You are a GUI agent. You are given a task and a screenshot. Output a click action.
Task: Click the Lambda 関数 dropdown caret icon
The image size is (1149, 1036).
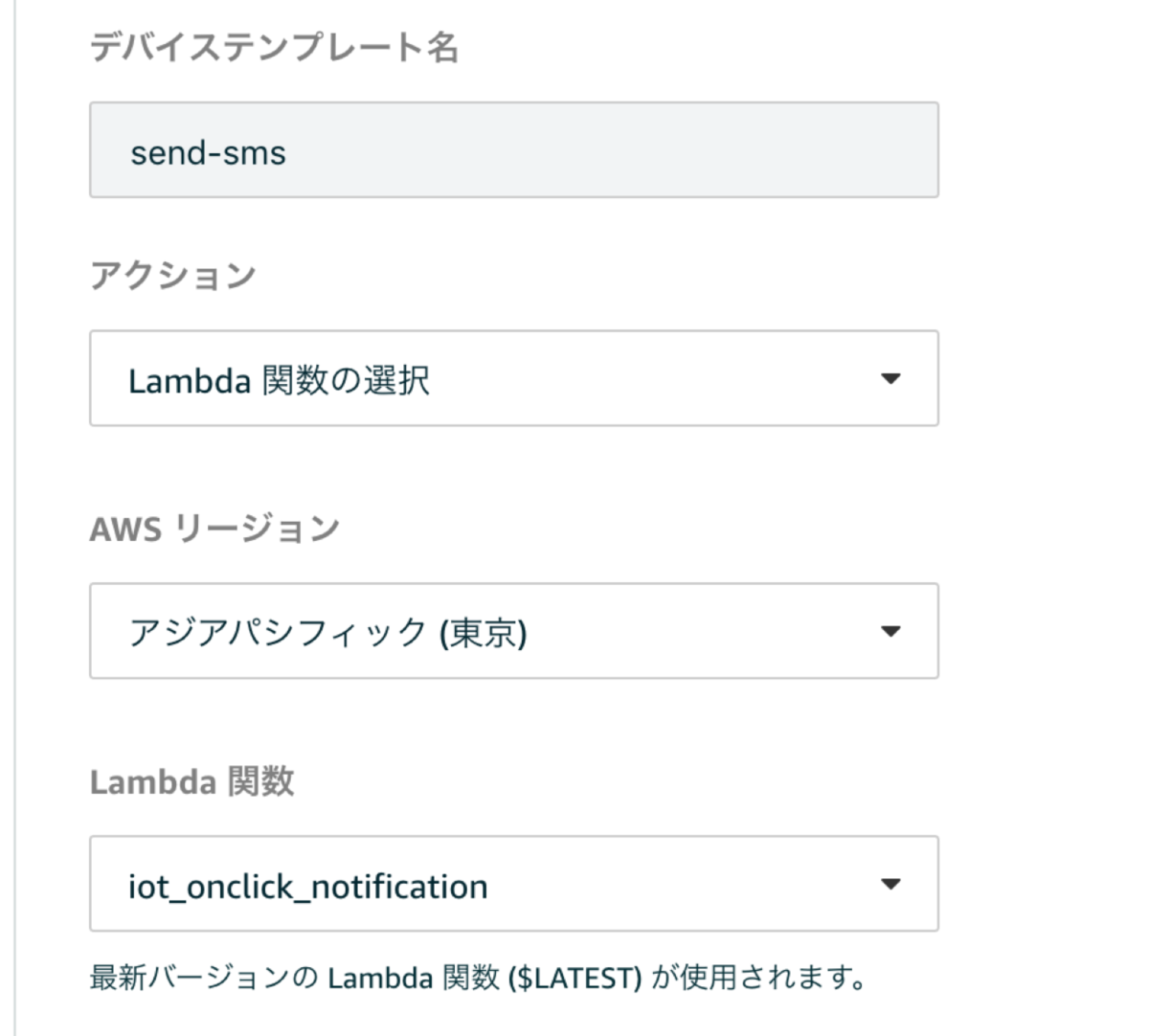tap(892, 884)
